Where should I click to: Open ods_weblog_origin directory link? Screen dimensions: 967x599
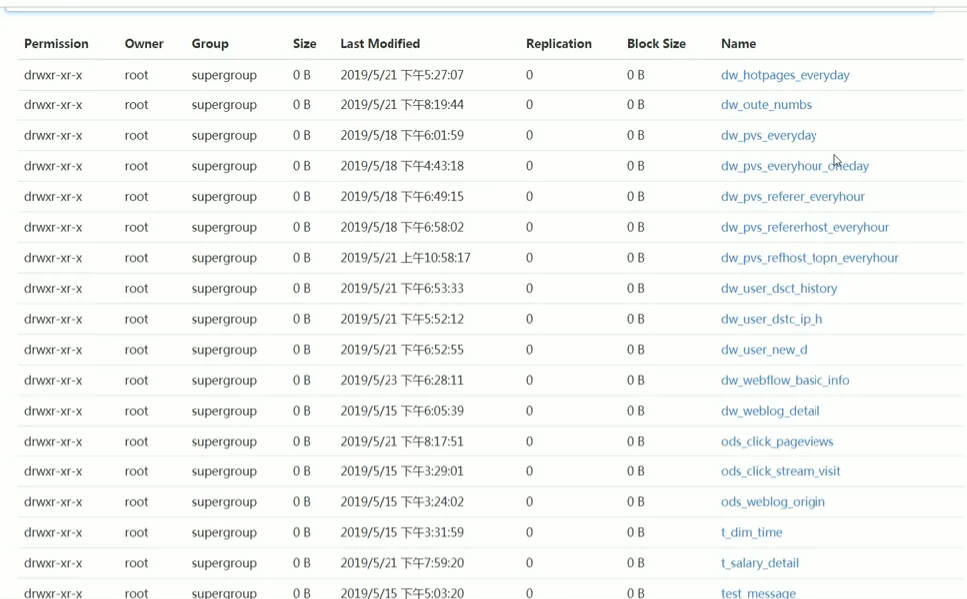(x=773, y=502)
